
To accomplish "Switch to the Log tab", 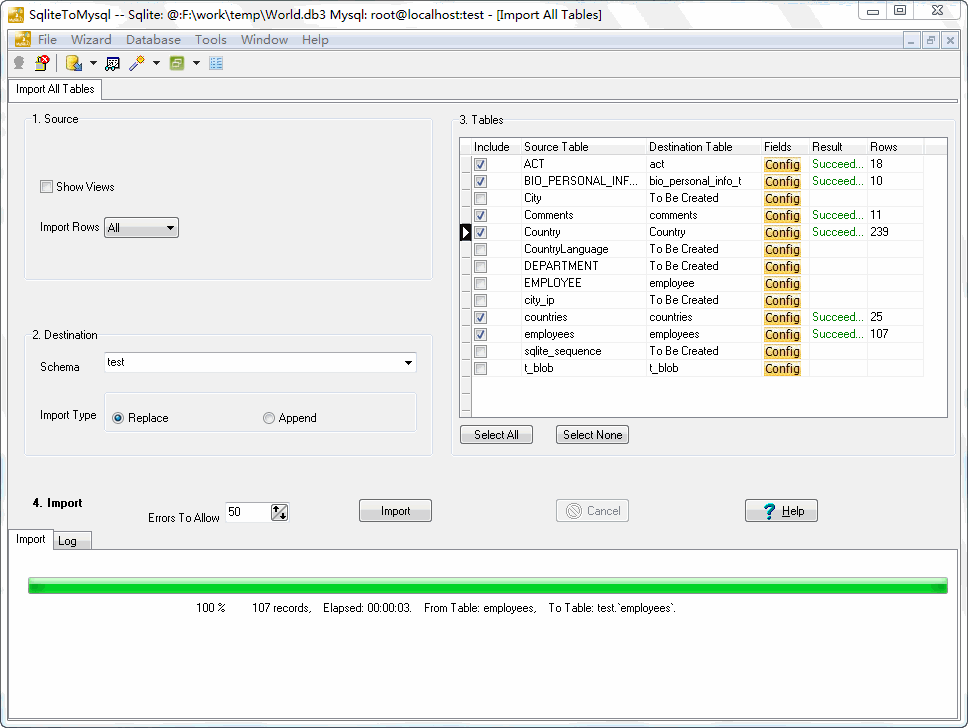I will point(72,541).
